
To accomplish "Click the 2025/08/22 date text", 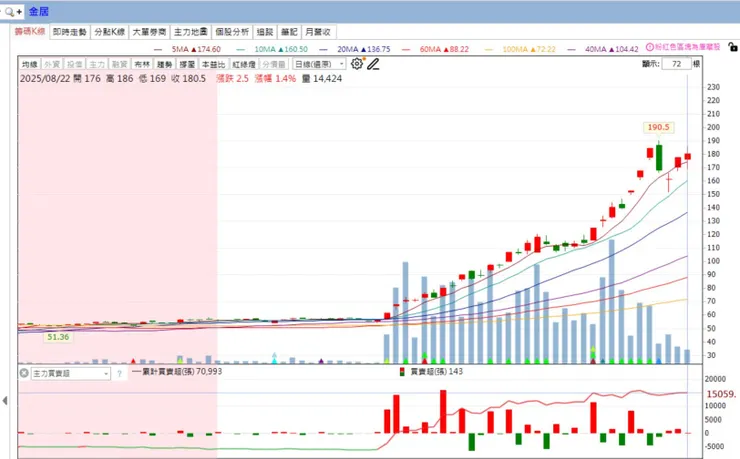I will [x=45, y=78].
